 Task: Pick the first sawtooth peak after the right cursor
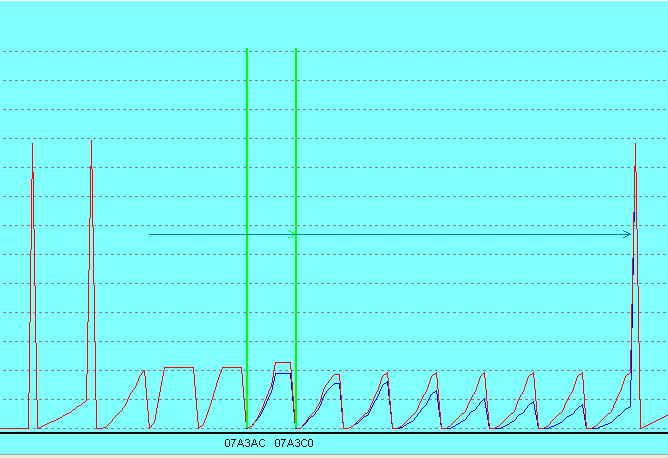coord(337,376)
